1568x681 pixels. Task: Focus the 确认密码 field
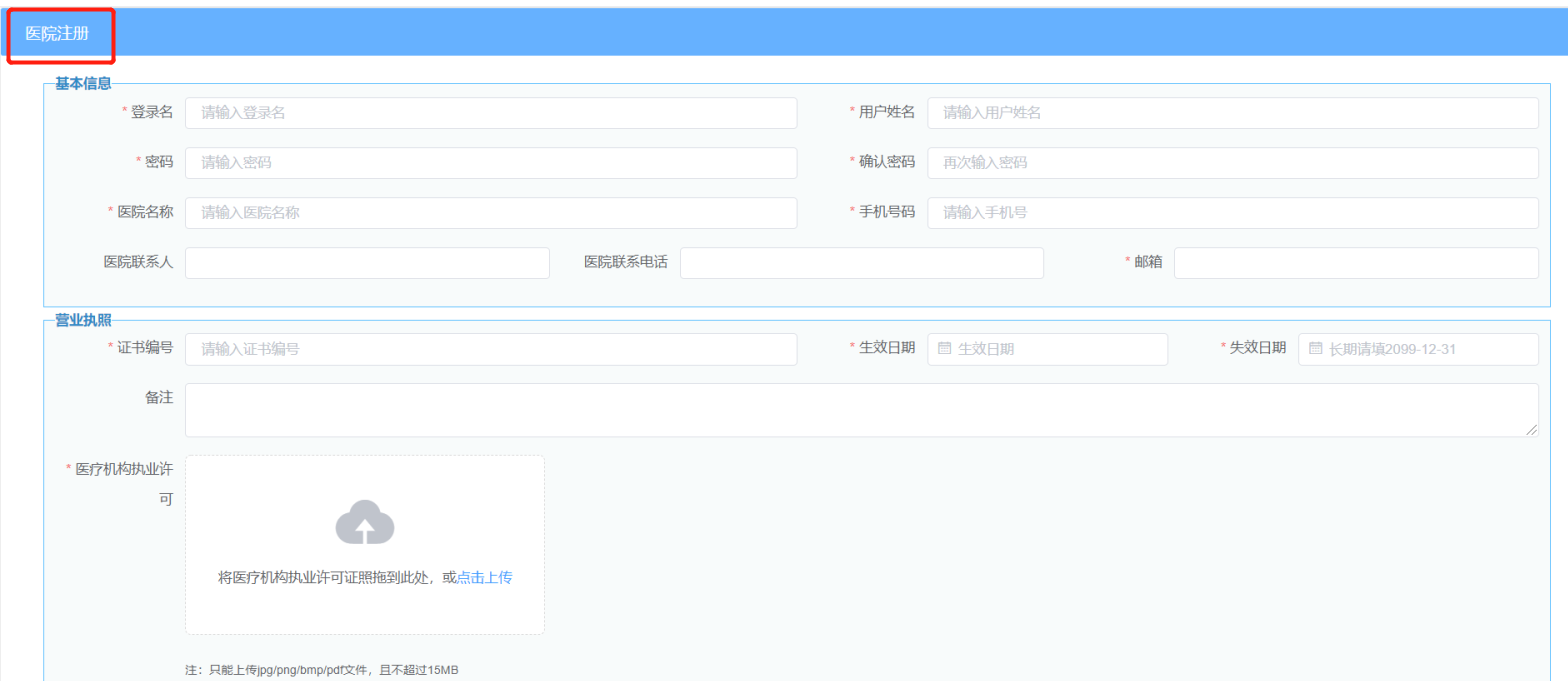click(1232, 163)
